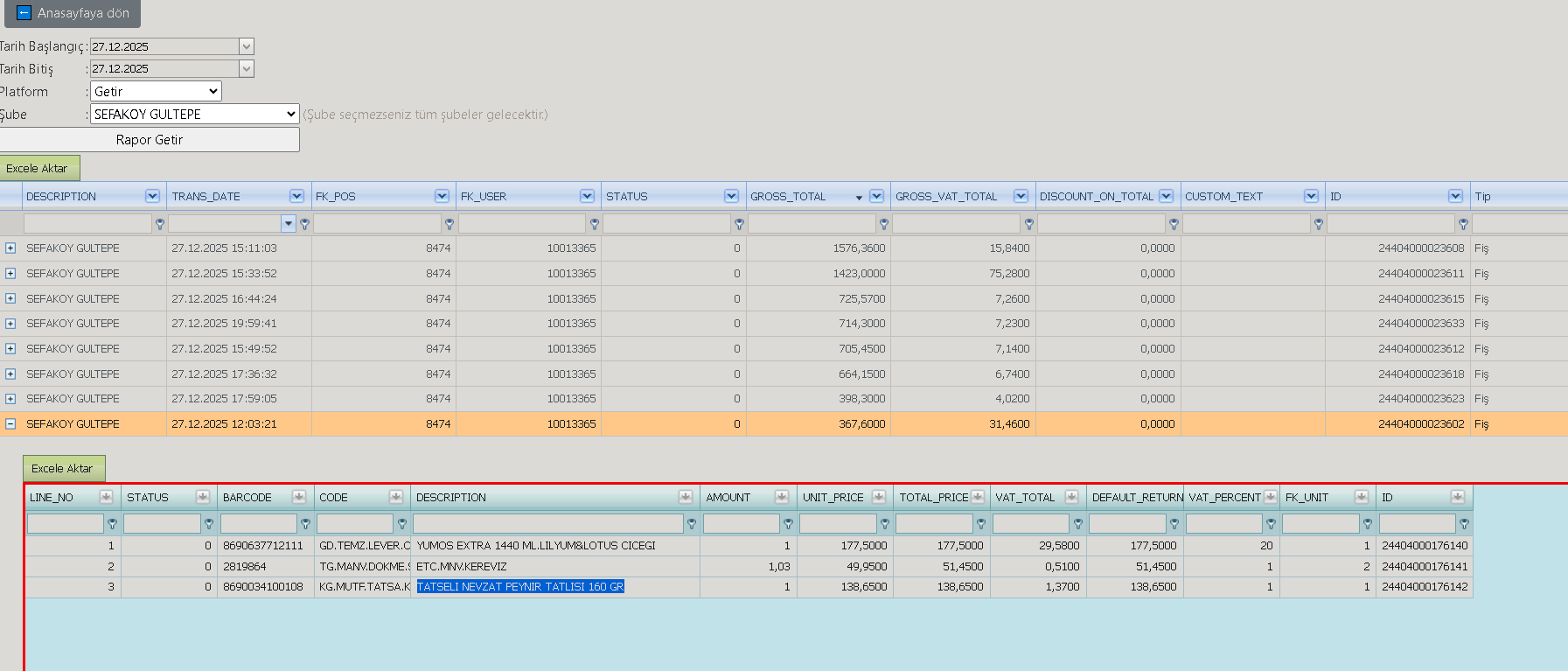
Task: Click the filter icon beside GROSS_TOTAL filter box
Action: click(884, 224)
